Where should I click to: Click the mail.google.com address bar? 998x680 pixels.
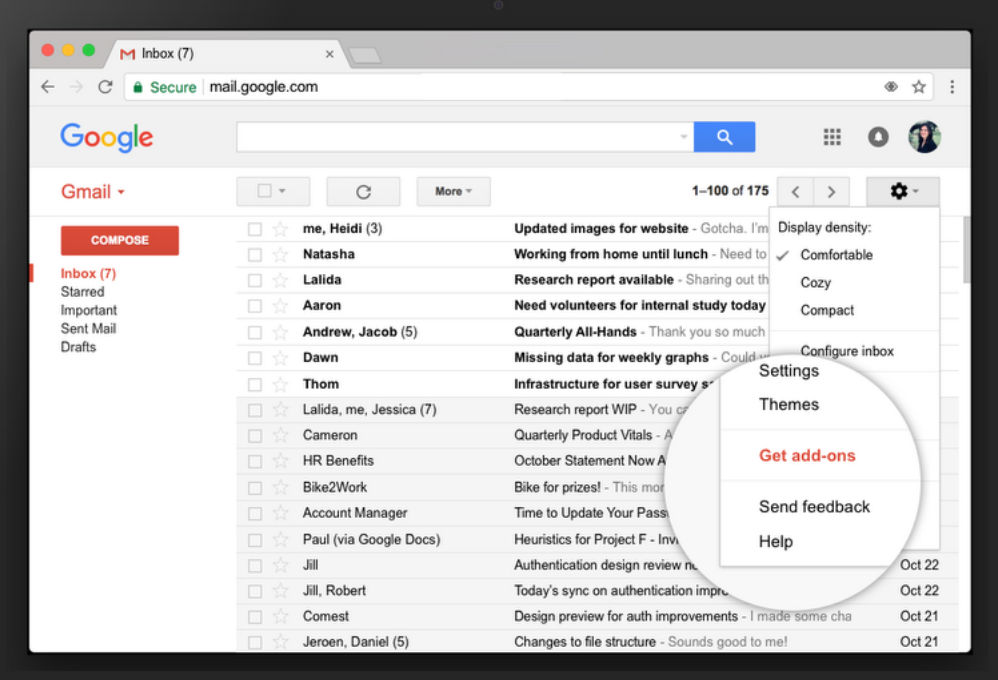click(x=528, y=87)
